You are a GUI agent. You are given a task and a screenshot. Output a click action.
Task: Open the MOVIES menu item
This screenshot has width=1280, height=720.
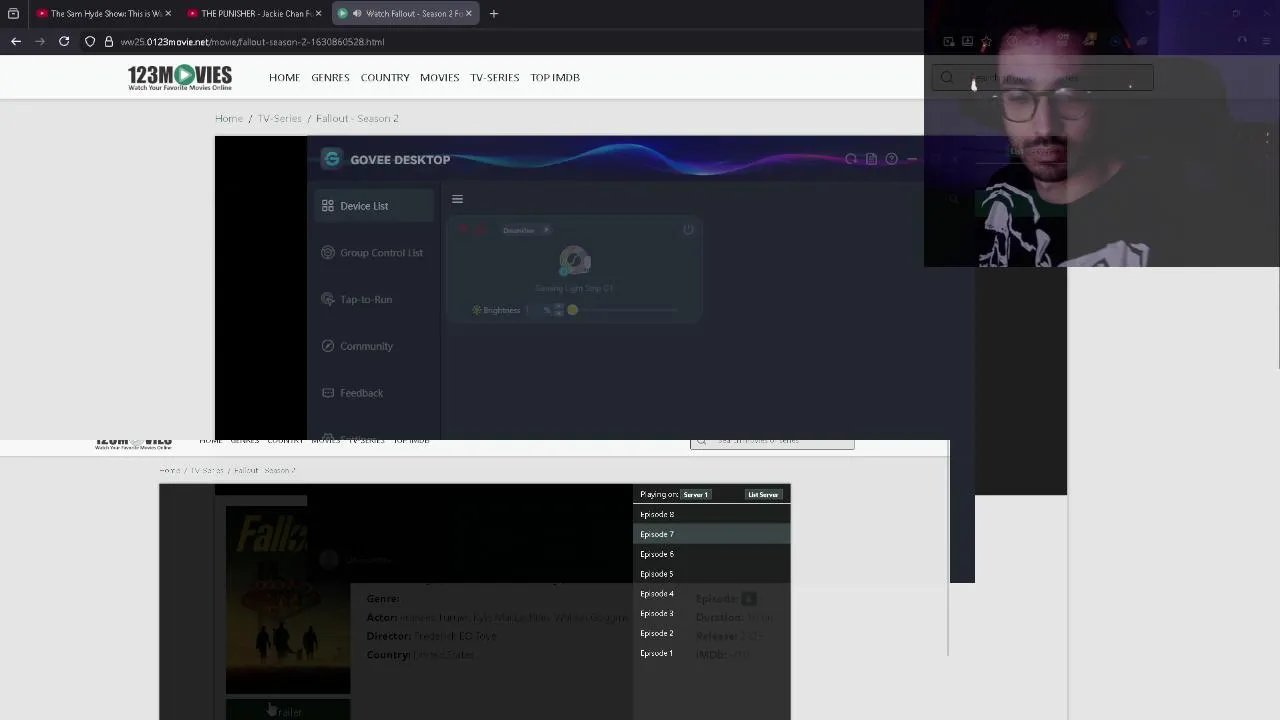point(439,77)
